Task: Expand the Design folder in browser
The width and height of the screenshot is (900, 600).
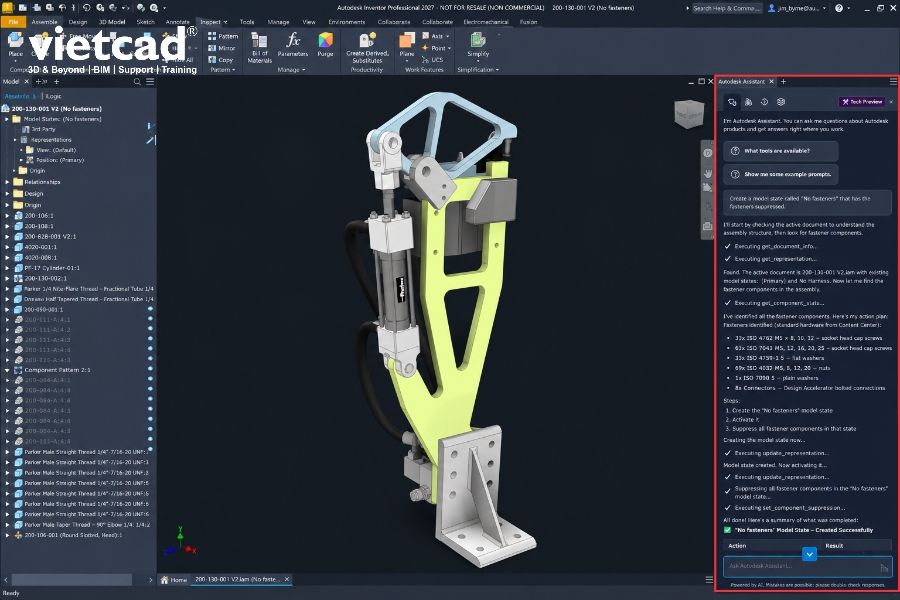Action: [7, 193]
